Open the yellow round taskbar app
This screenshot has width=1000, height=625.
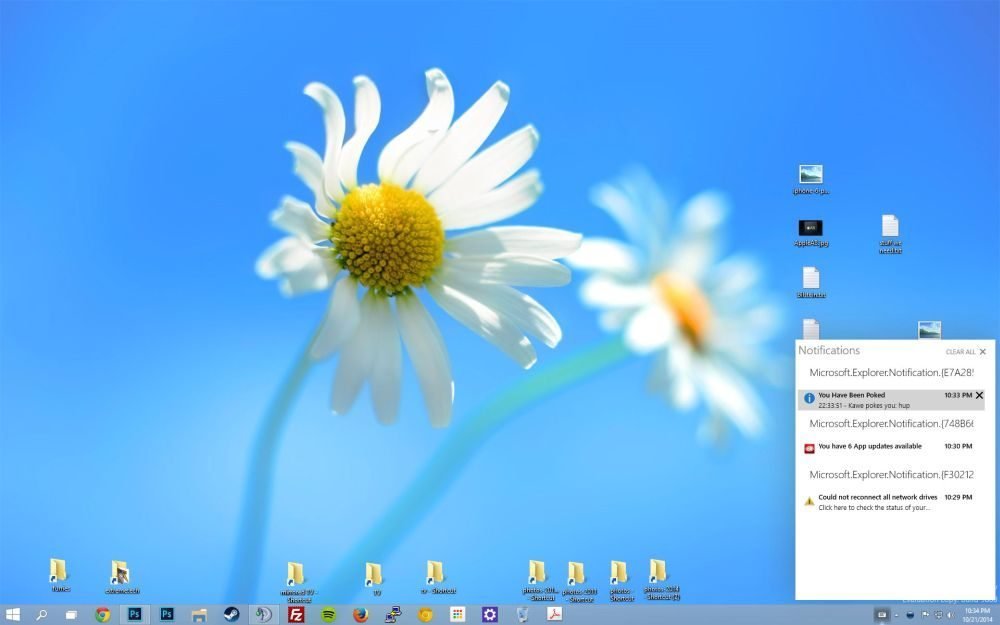click(425, 615)
